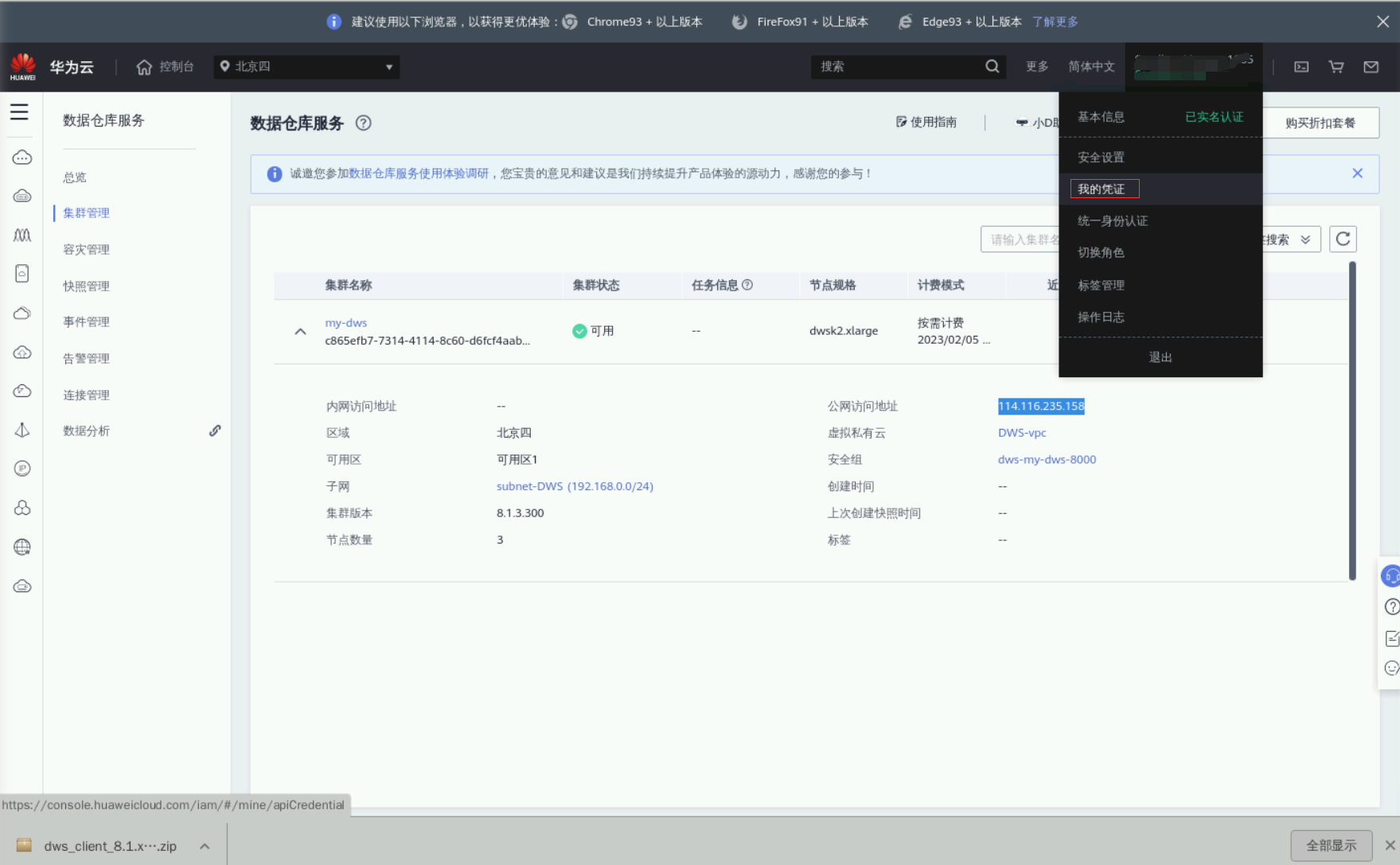Go to 总览 in side navigation
The width and height of the screenshot is (1400, 865).
click(x=75, y=177)
